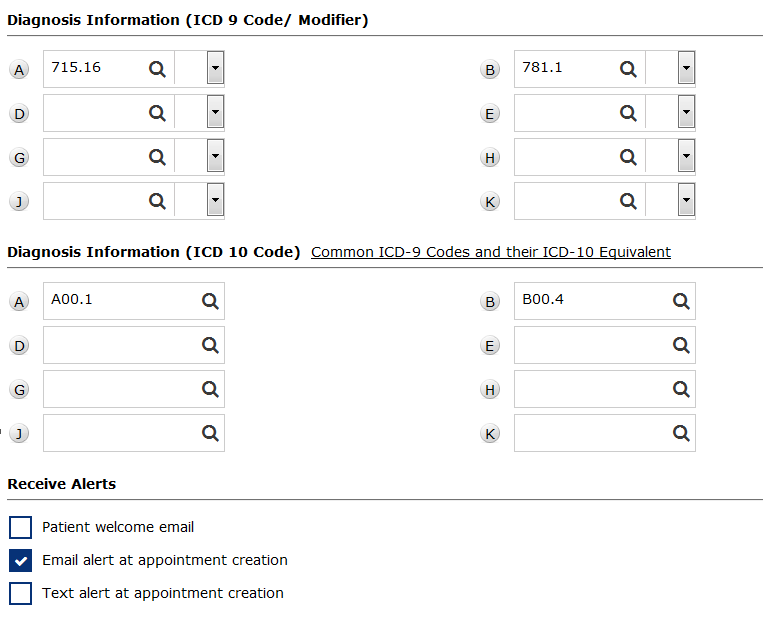The width and height of the screenshot is (763, 625).
Task: Open ICD 10 lookup for field J
Action: coord(210,433)
